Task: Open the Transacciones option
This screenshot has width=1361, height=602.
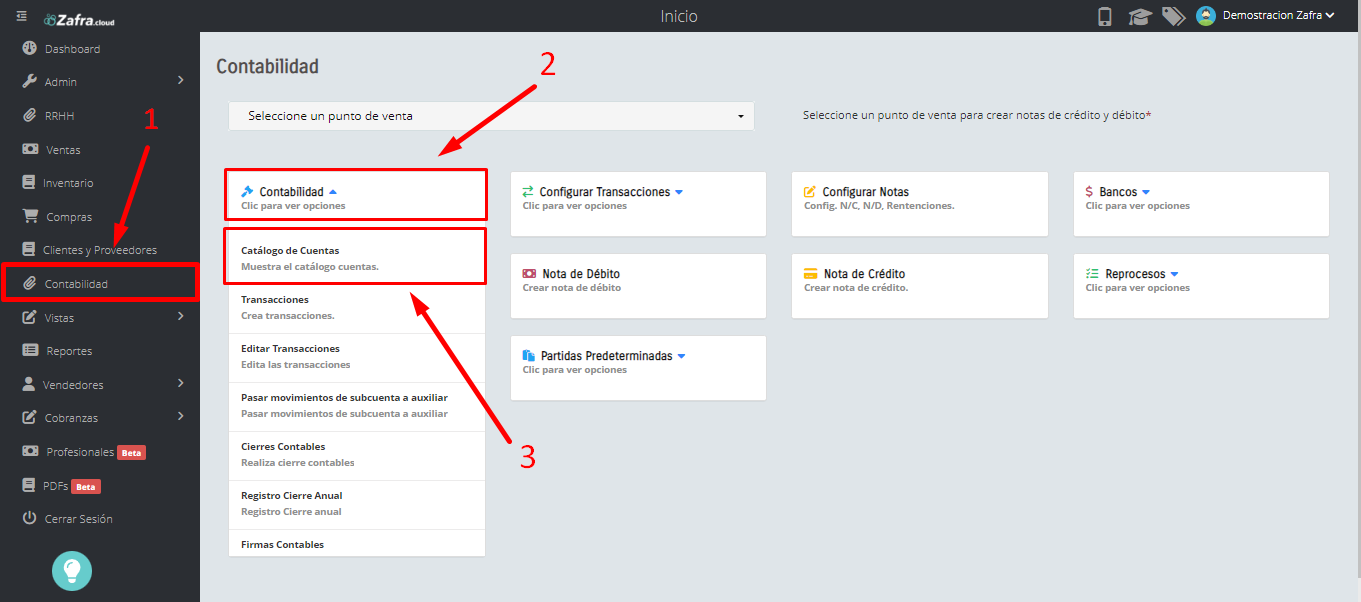Action: 357,307
